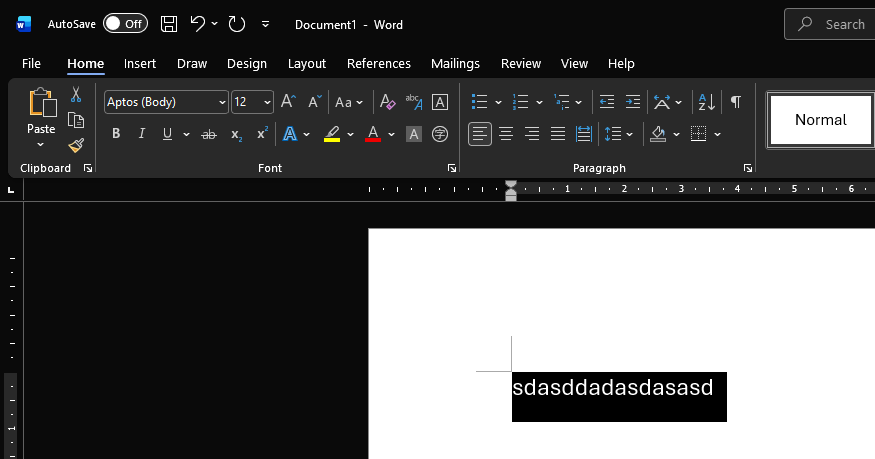
Task: Switch to the Draw tab
Action: [192, 64]
